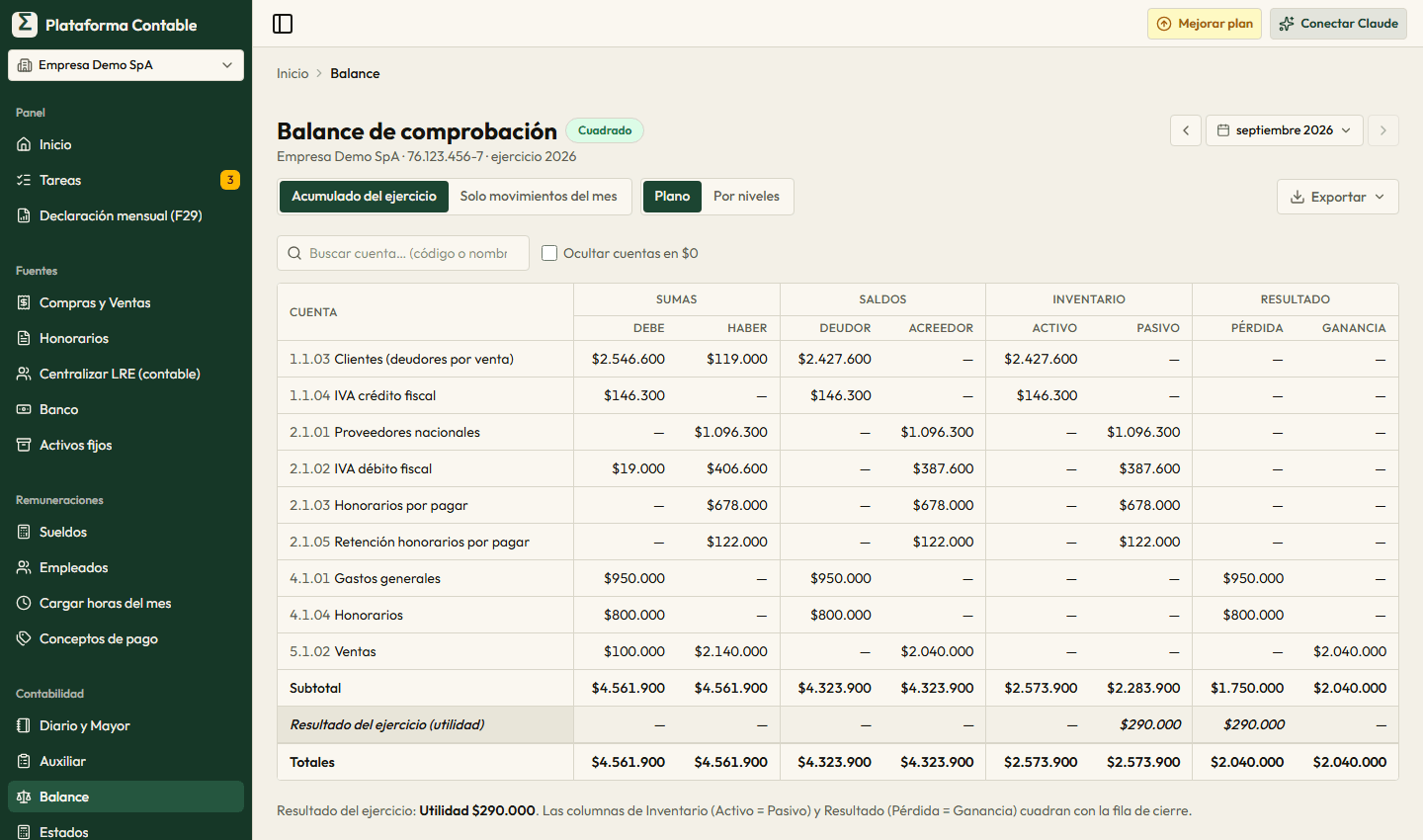Image resolution: width=1423 pixels, height=840 pixels.
Task: Open the Empresa Demo SpA company selector
Action: click(x=126, y=65)
